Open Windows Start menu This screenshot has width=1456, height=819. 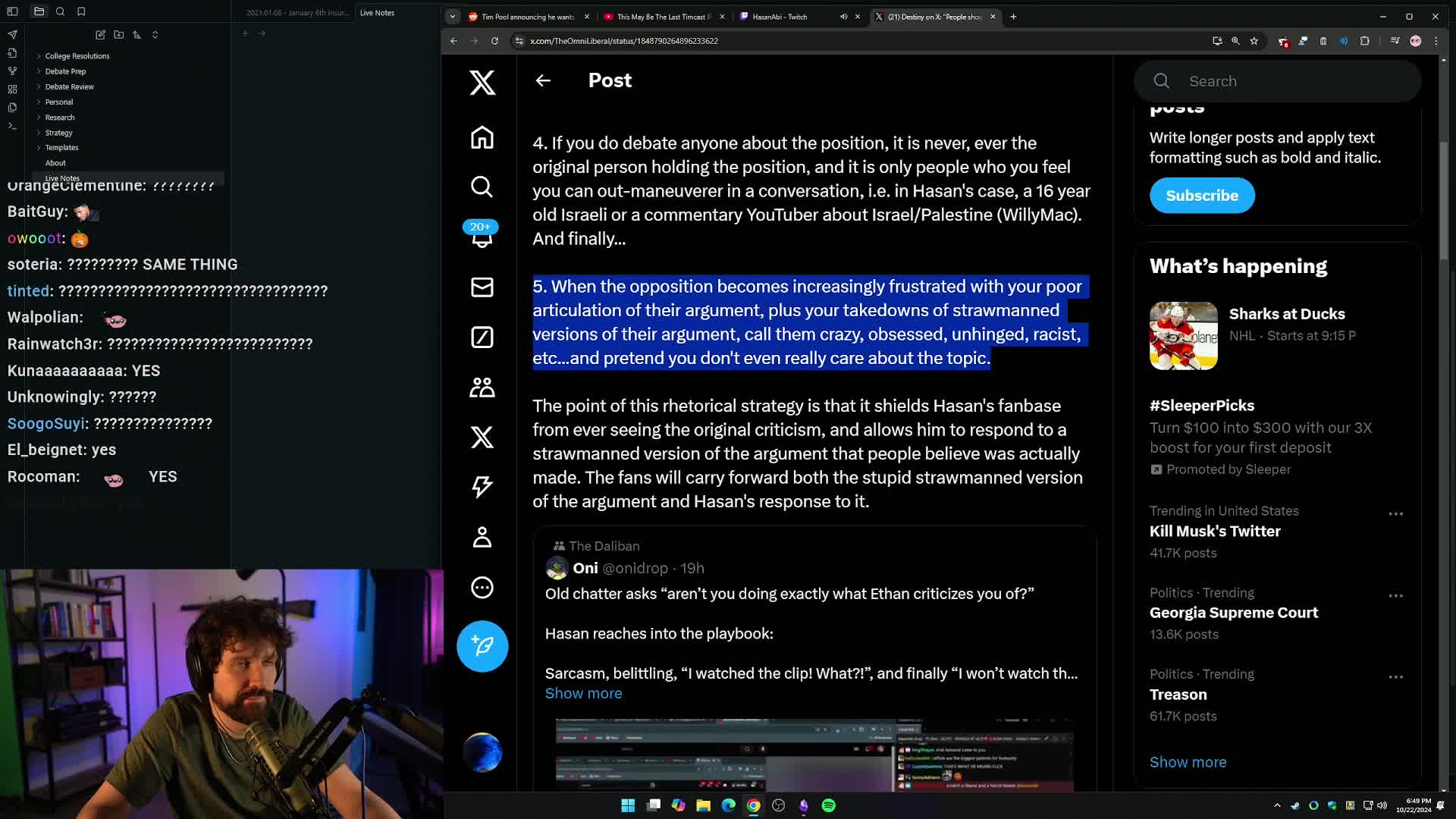(628, 805)
